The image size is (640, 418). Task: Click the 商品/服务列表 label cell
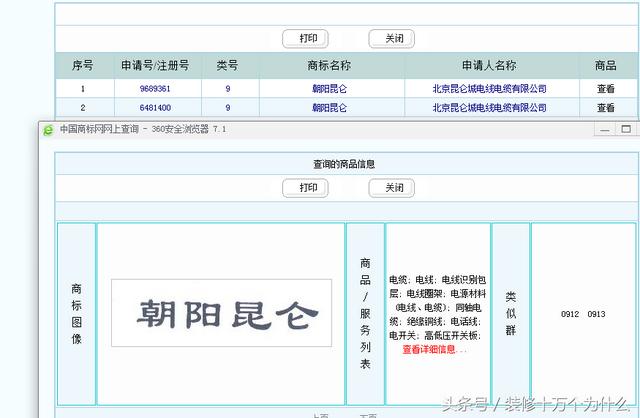click(x=365, y=314)
